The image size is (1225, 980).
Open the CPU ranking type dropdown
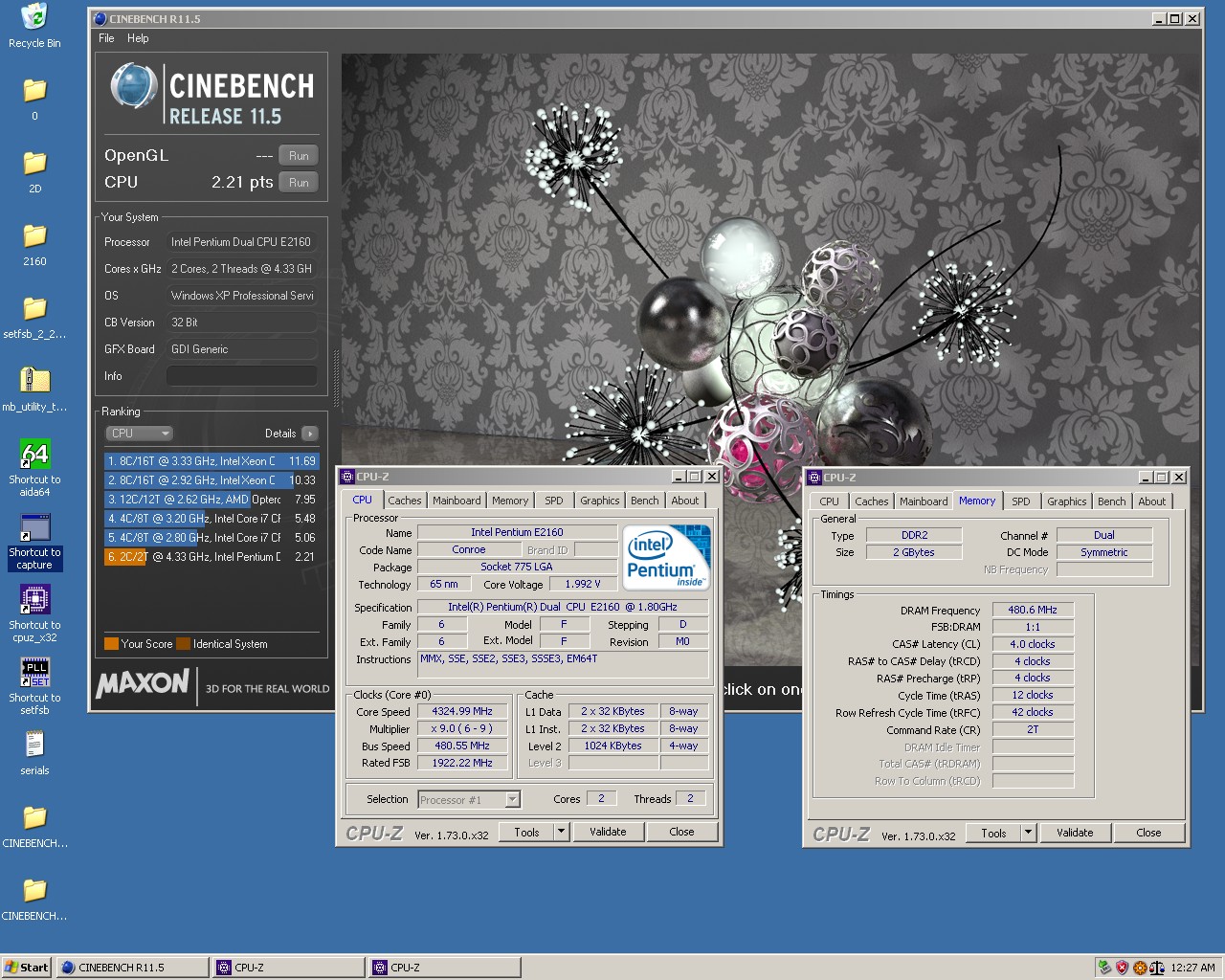coord(139,434)
